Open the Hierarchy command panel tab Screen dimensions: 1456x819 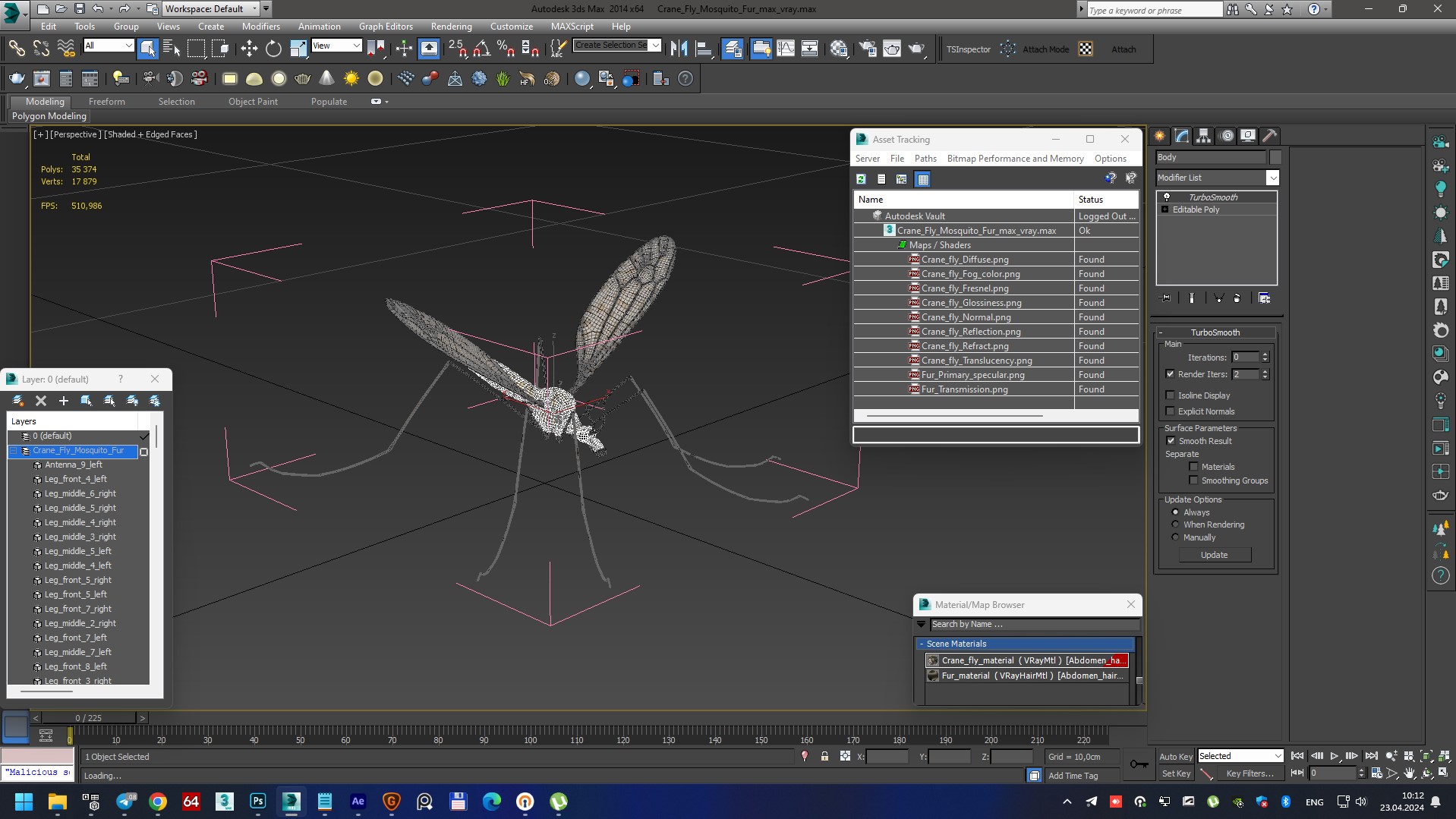coord(1204,136)
